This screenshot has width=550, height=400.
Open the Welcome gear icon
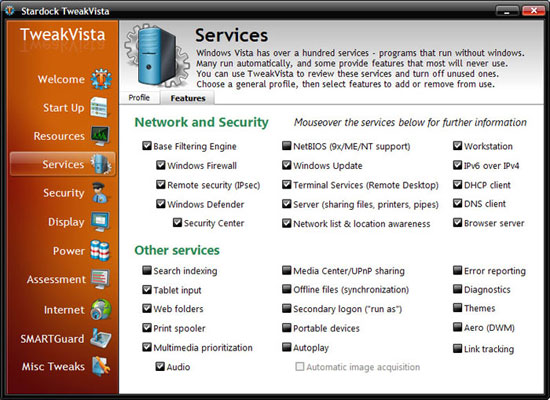[x=101, y=79]
